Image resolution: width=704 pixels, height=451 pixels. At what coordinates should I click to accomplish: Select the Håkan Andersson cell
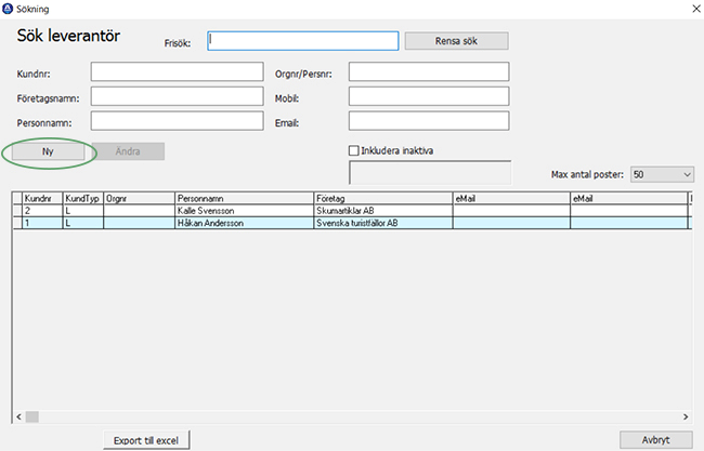244,223
